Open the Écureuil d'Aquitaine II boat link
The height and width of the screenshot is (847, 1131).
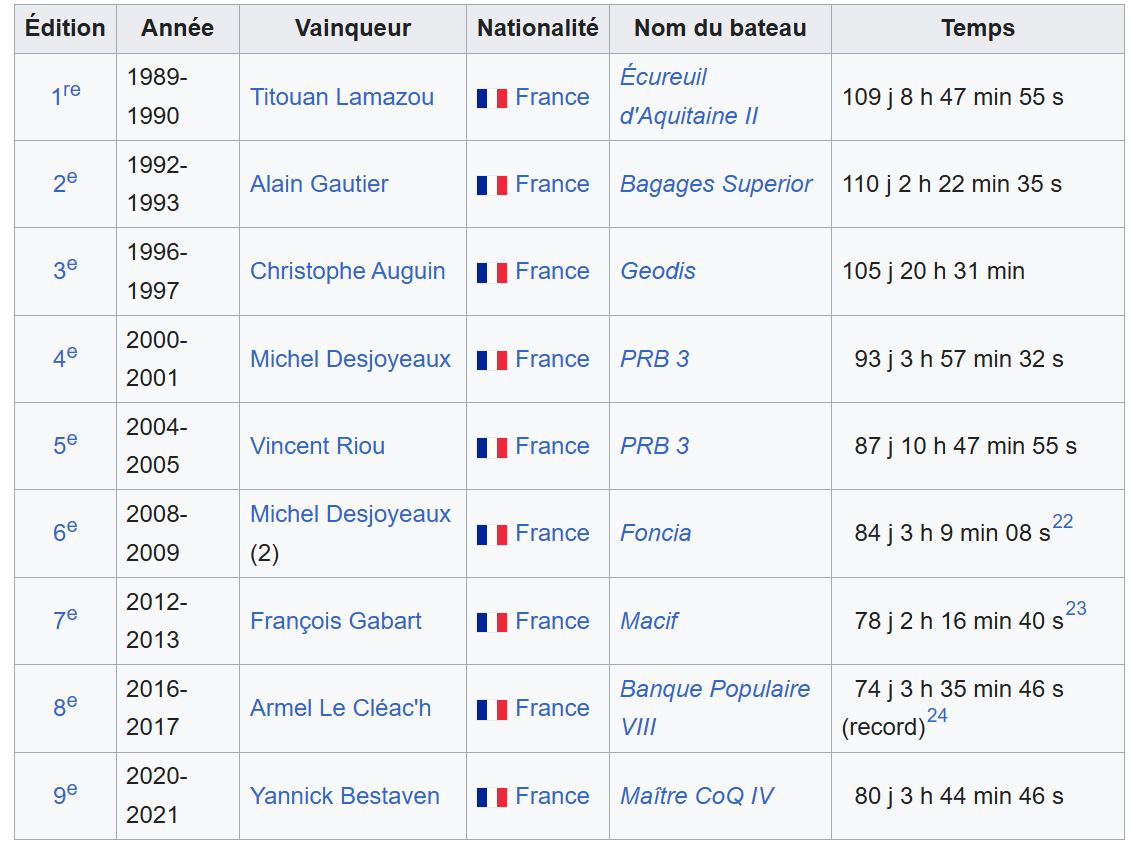688,97
